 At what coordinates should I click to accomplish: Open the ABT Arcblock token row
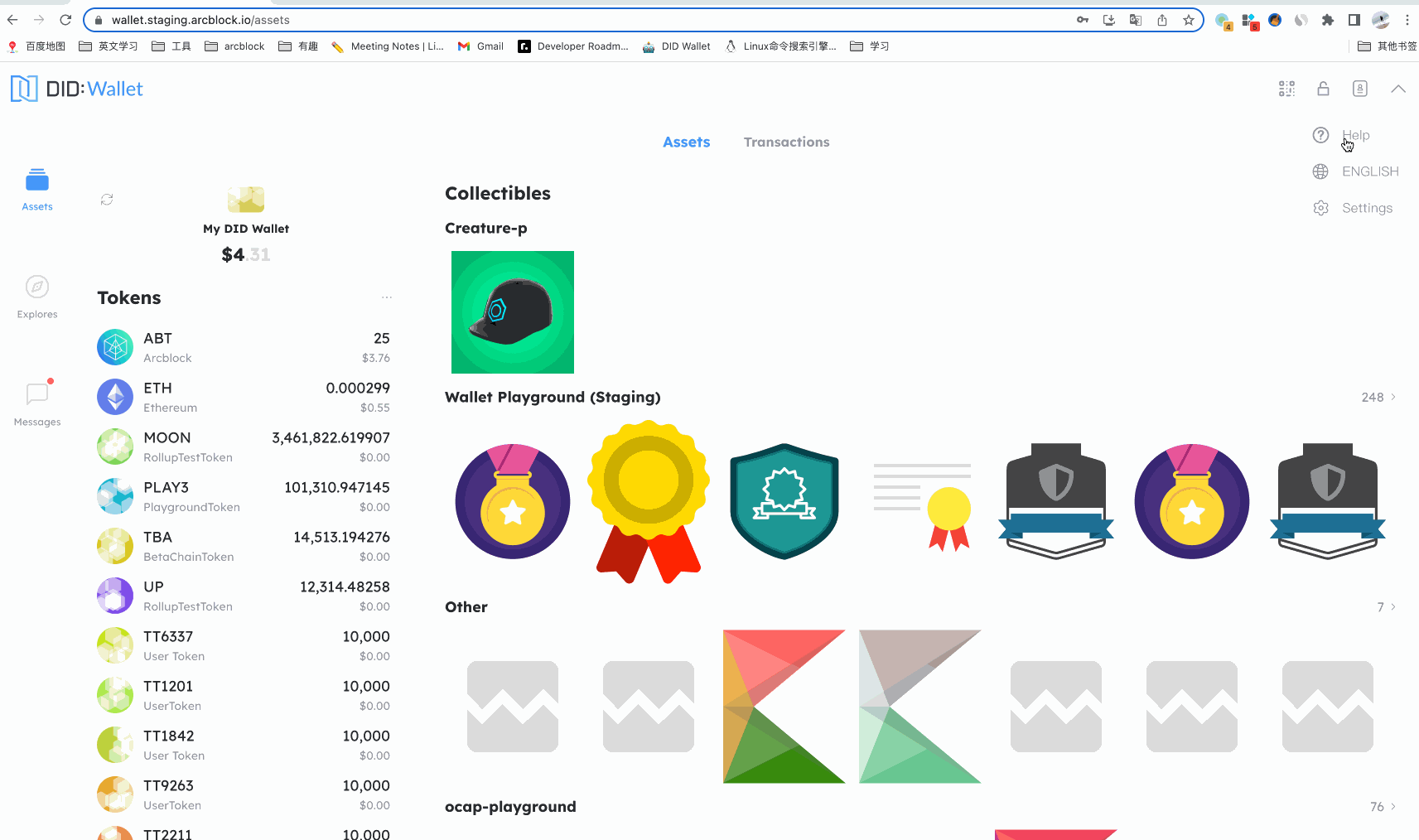244,348
